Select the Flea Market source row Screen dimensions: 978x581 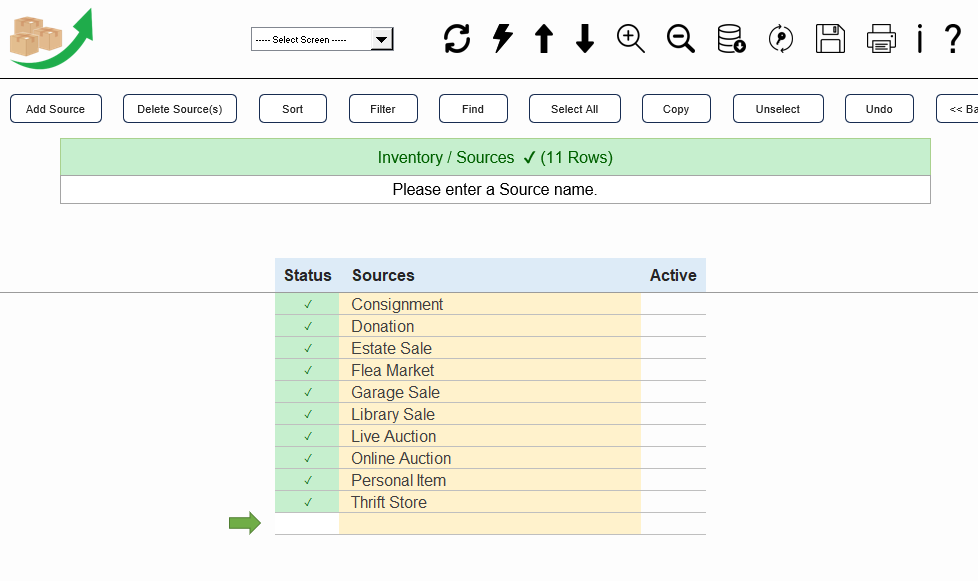490,370
